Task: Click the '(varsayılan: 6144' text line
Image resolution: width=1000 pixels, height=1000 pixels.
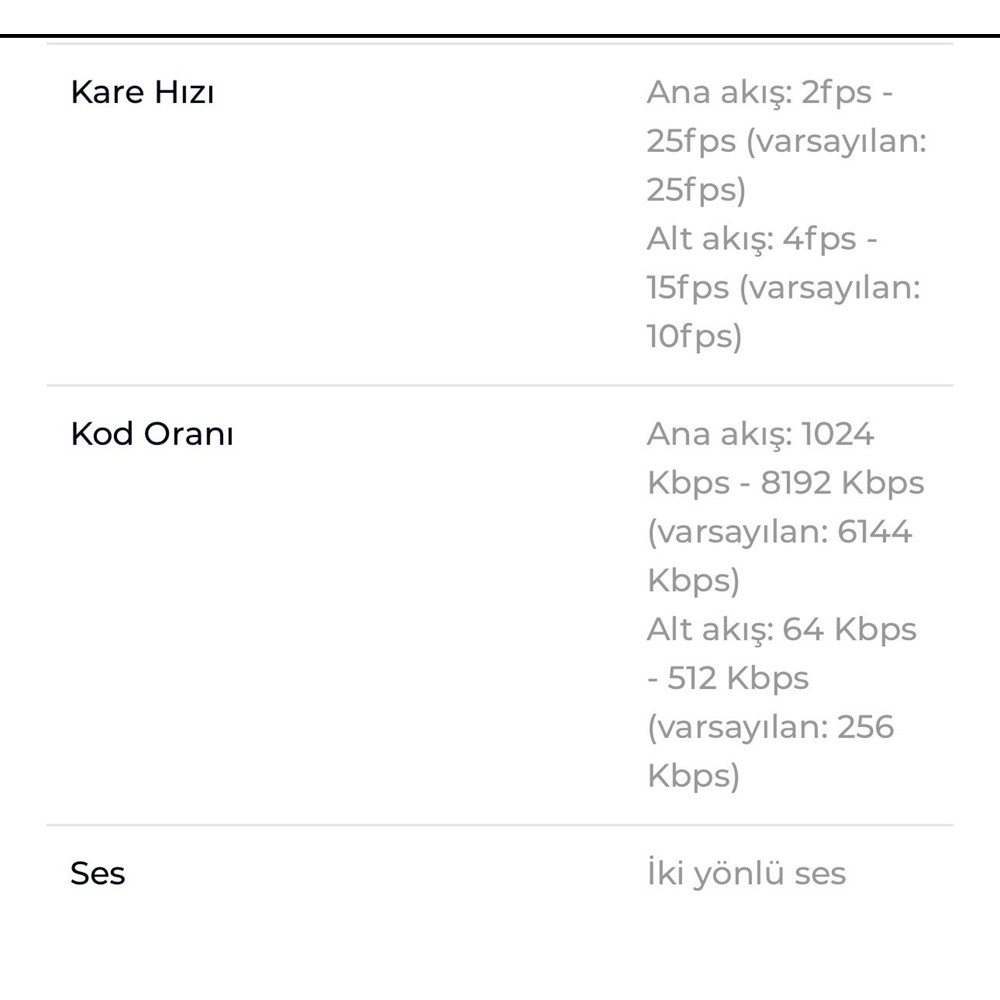Action: pyautogui.click(x=779, y=532)
